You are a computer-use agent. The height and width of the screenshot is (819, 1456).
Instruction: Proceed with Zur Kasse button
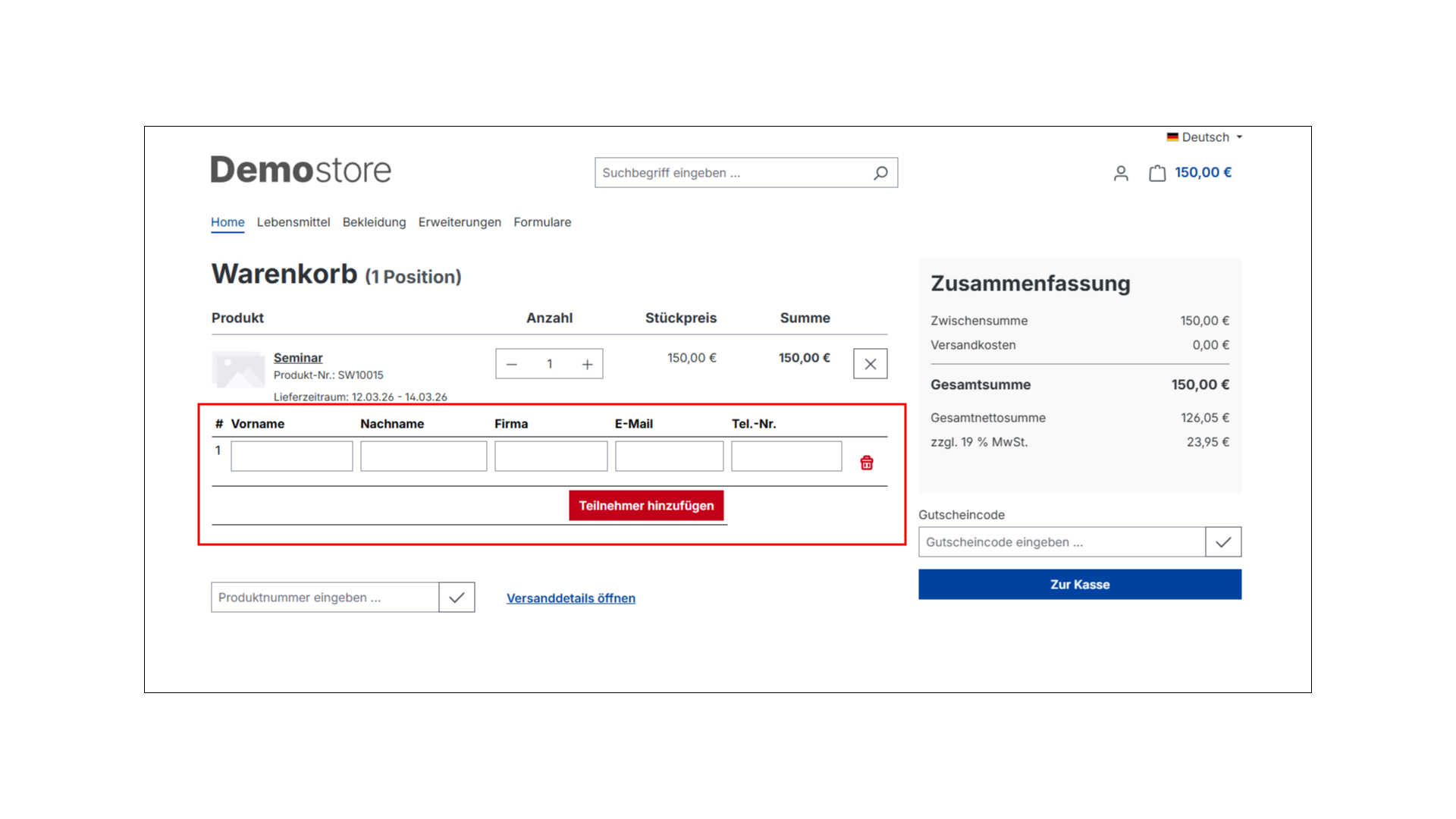[x=1079, y=585]
